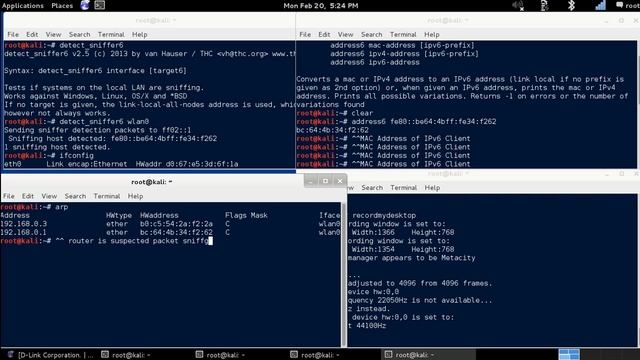Click MAC address bc:64:4b:34:f2:62 in arp table
The width and height of the screenshot is (640, 360).
(x=176, y=232)
